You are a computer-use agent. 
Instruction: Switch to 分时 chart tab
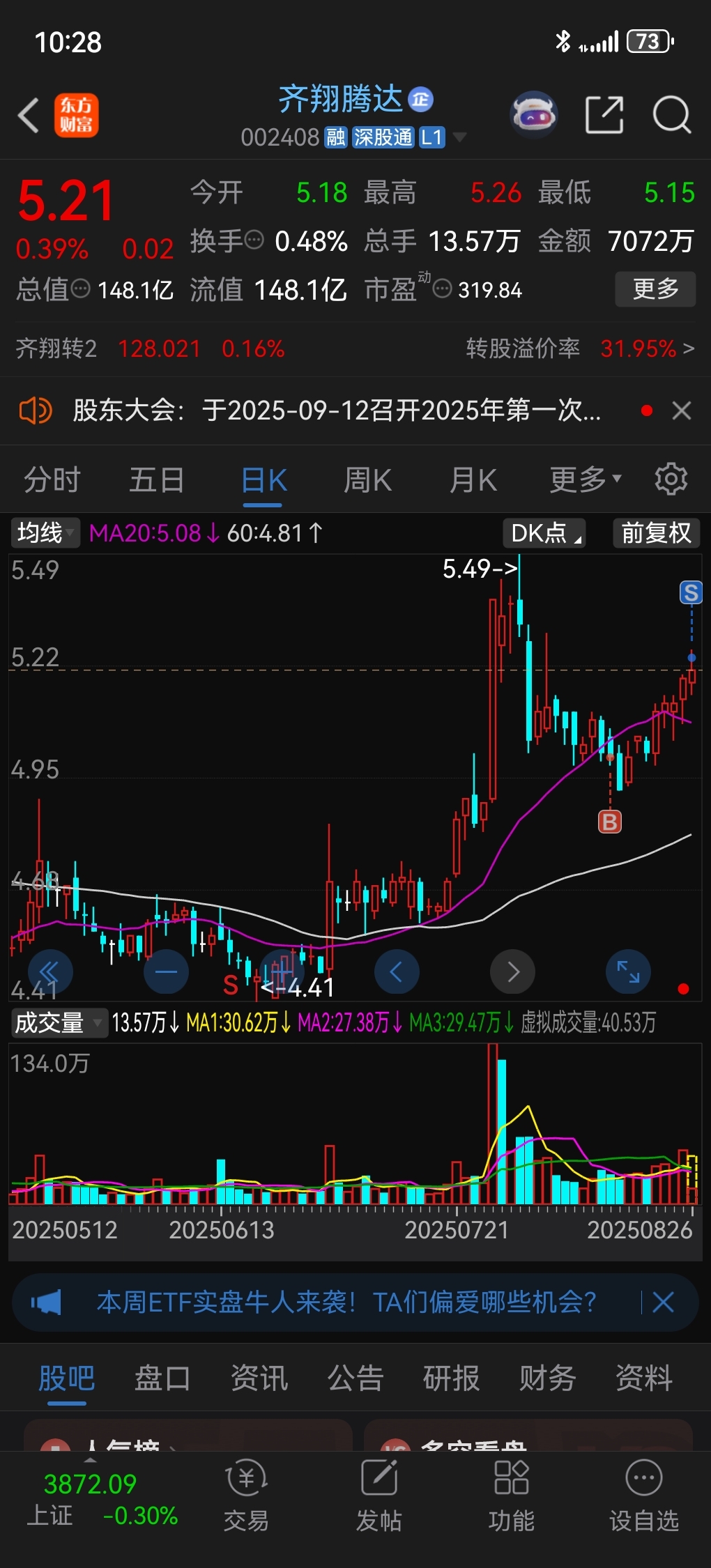click(52, 480)
